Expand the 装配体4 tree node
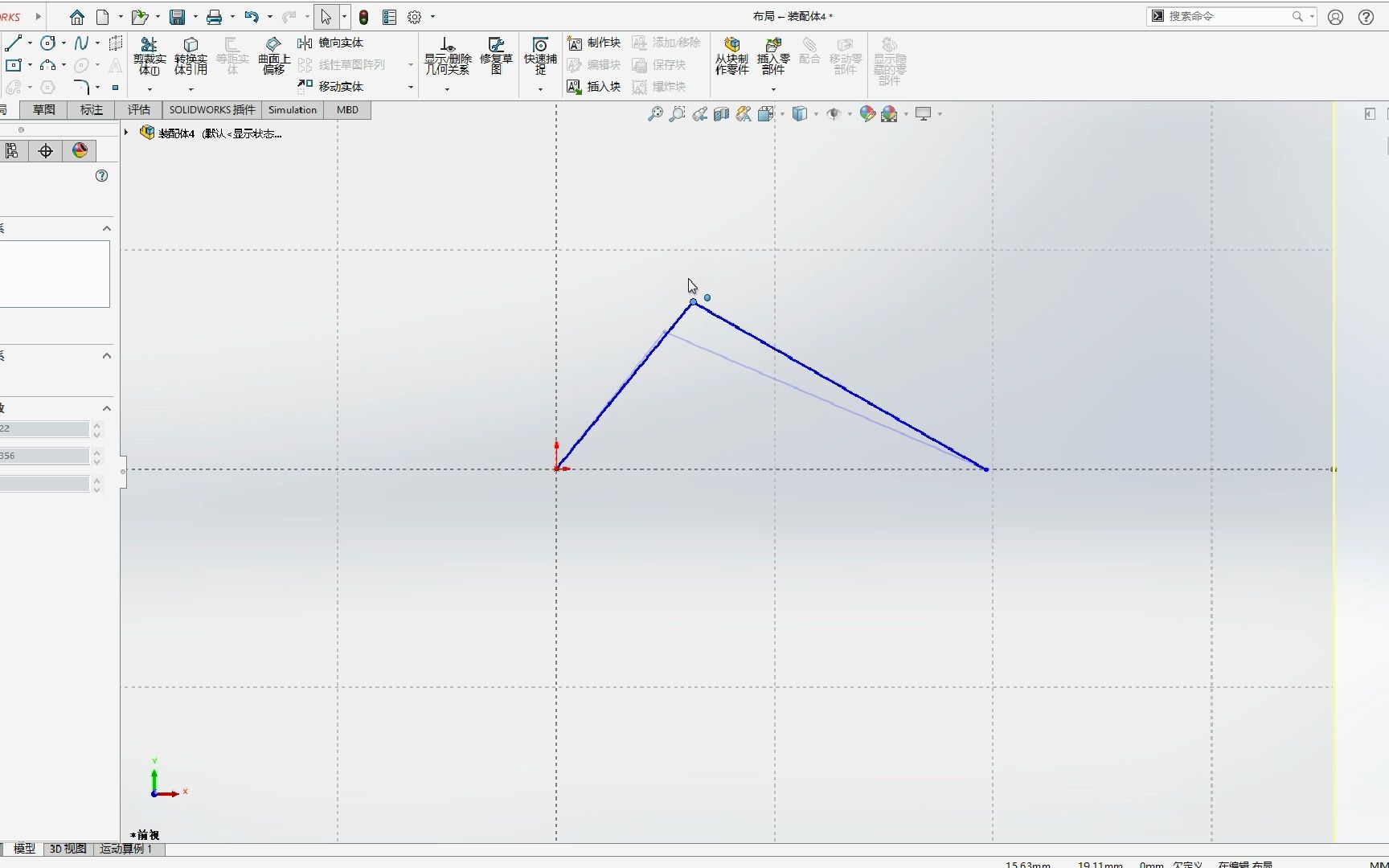Viewport: 1389px width, 868px height. click(x=126, y=133)
